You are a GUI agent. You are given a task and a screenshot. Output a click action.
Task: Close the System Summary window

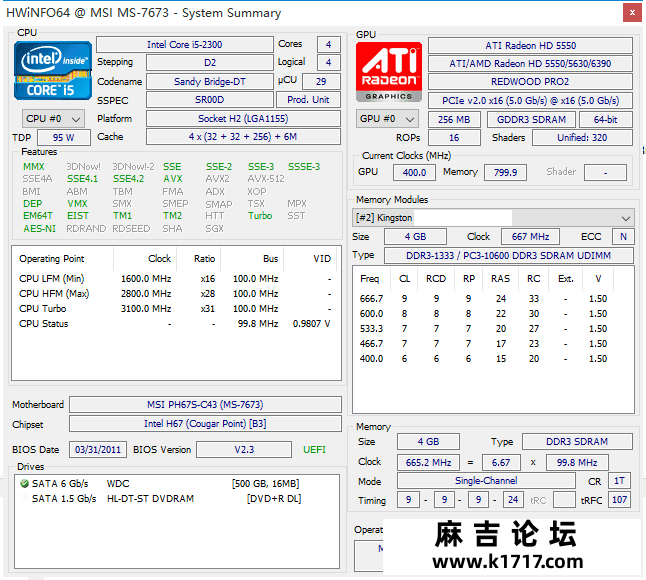pyautogui.click(x=632, y=13)
